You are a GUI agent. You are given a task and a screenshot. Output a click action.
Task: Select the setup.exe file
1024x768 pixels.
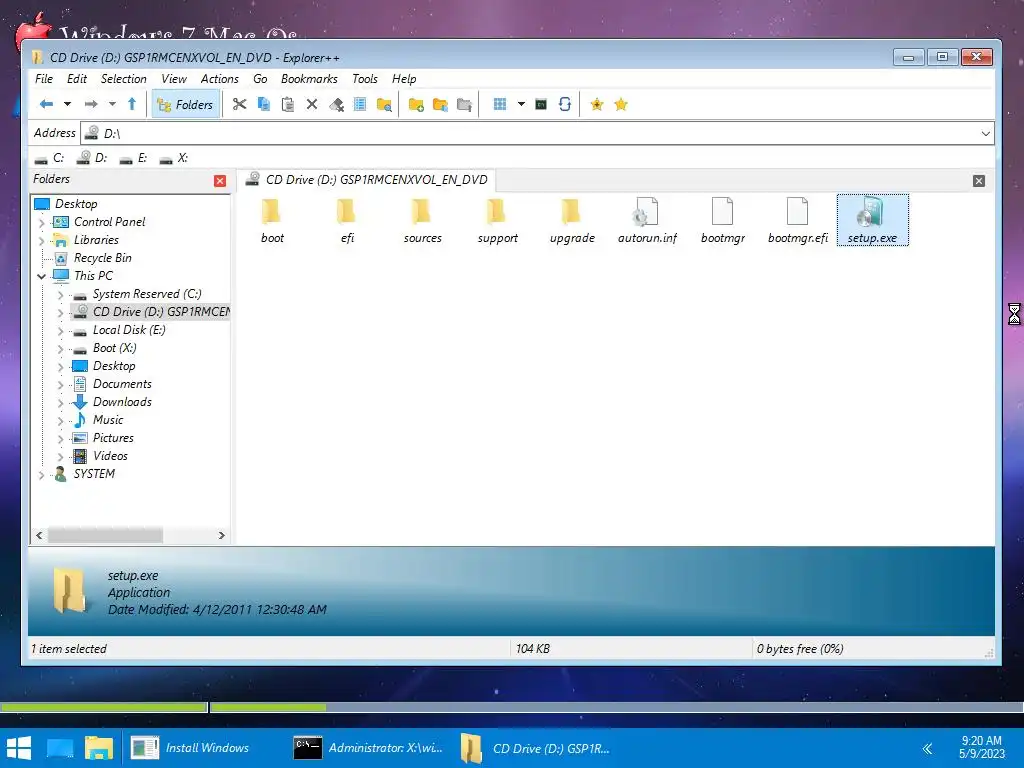872,221
